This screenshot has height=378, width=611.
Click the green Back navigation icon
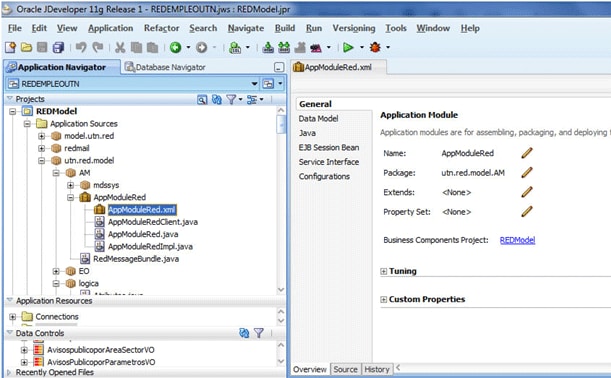[175, 48]
